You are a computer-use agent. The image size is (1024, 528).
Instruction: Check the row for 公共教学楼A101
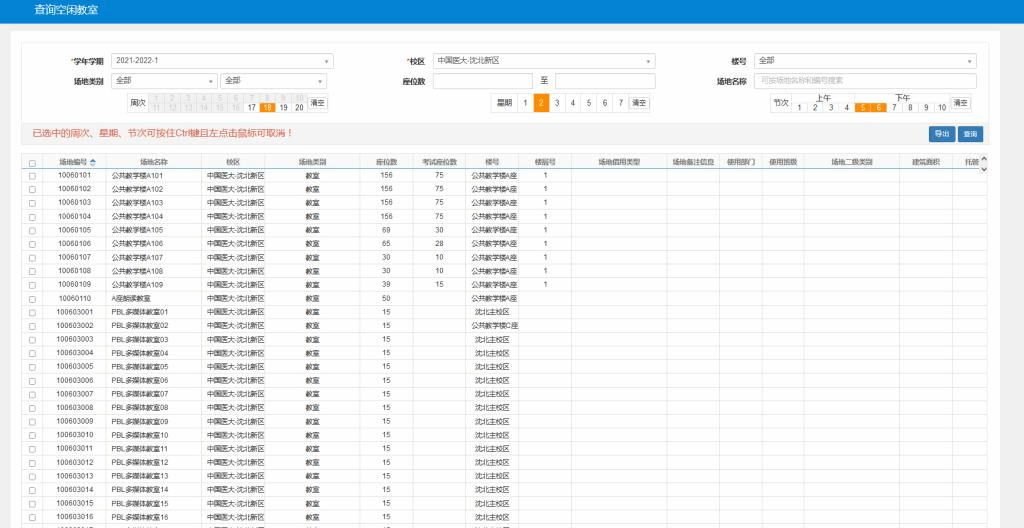click(32, 176)
